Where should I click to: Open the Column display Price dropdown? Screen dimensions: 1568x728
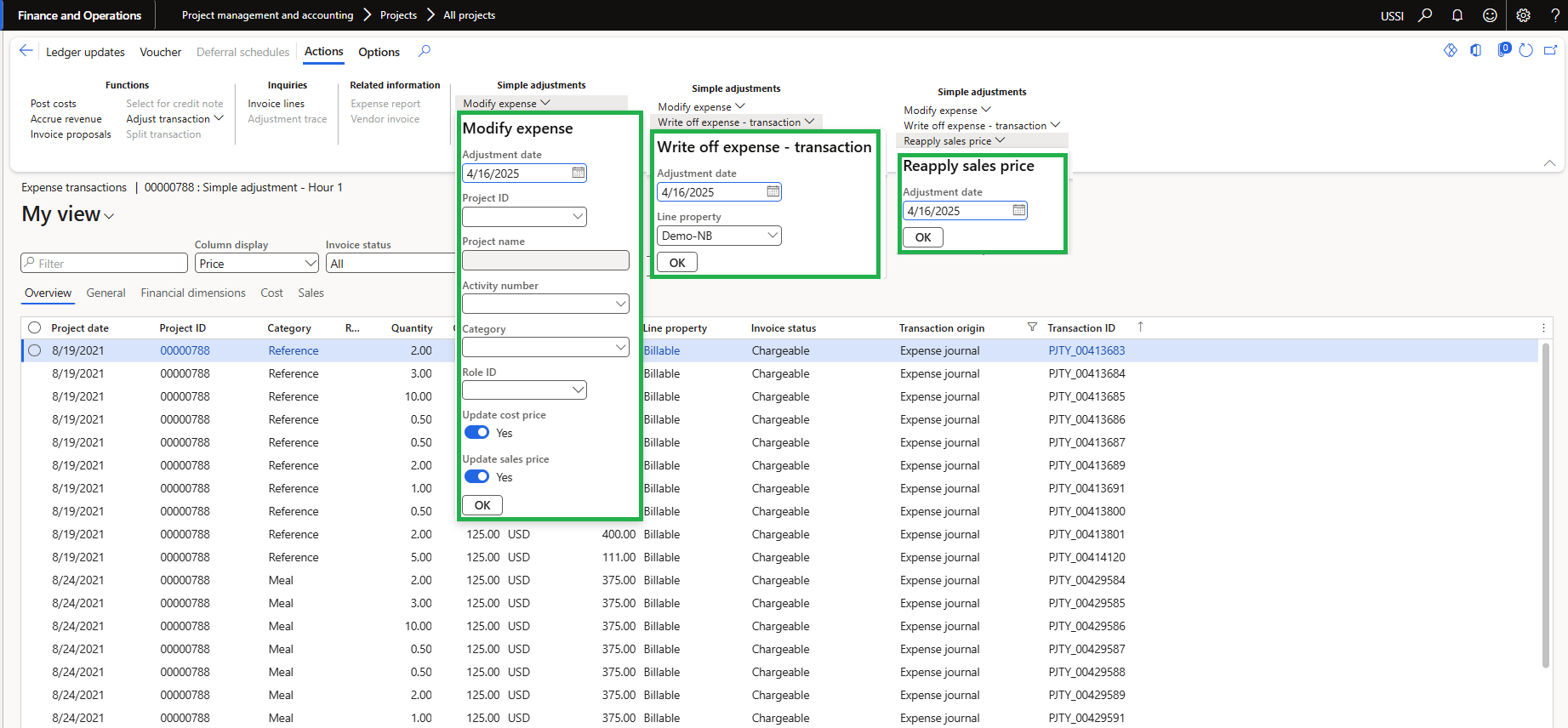311,264
